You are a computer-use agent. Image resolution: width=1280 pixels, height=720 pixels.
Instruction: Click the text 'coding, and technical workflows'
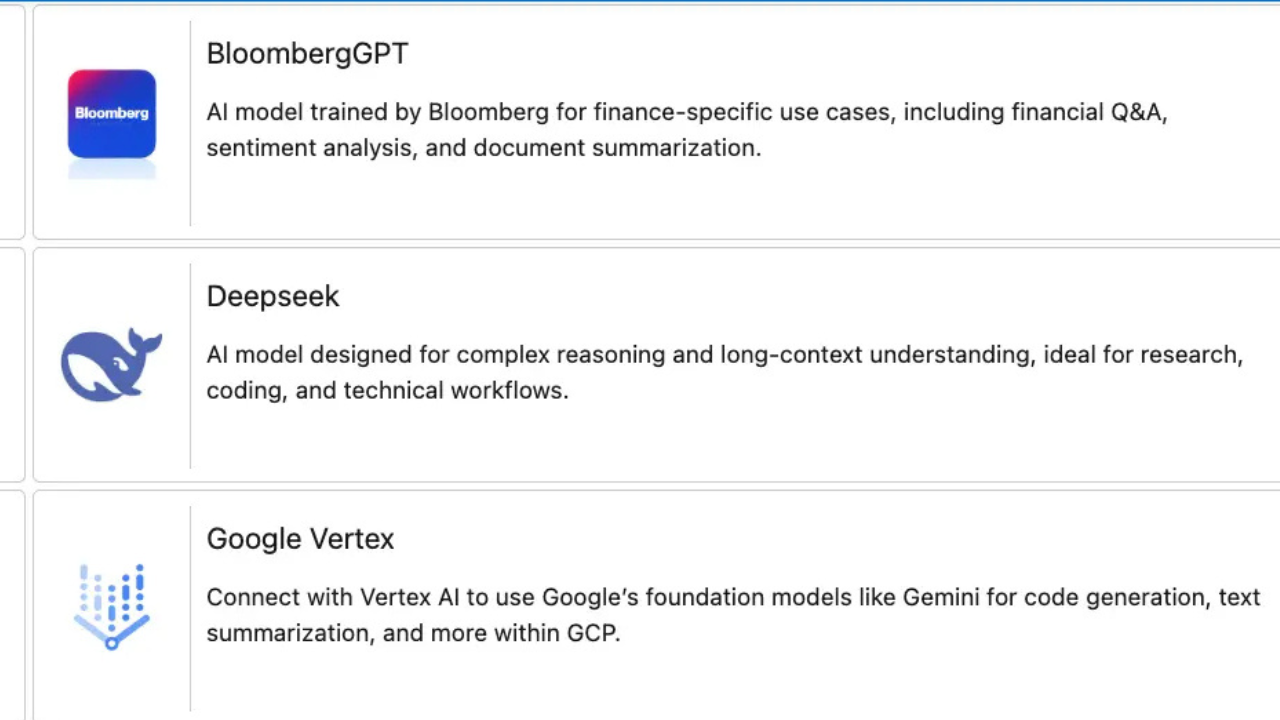click(387, 391)
